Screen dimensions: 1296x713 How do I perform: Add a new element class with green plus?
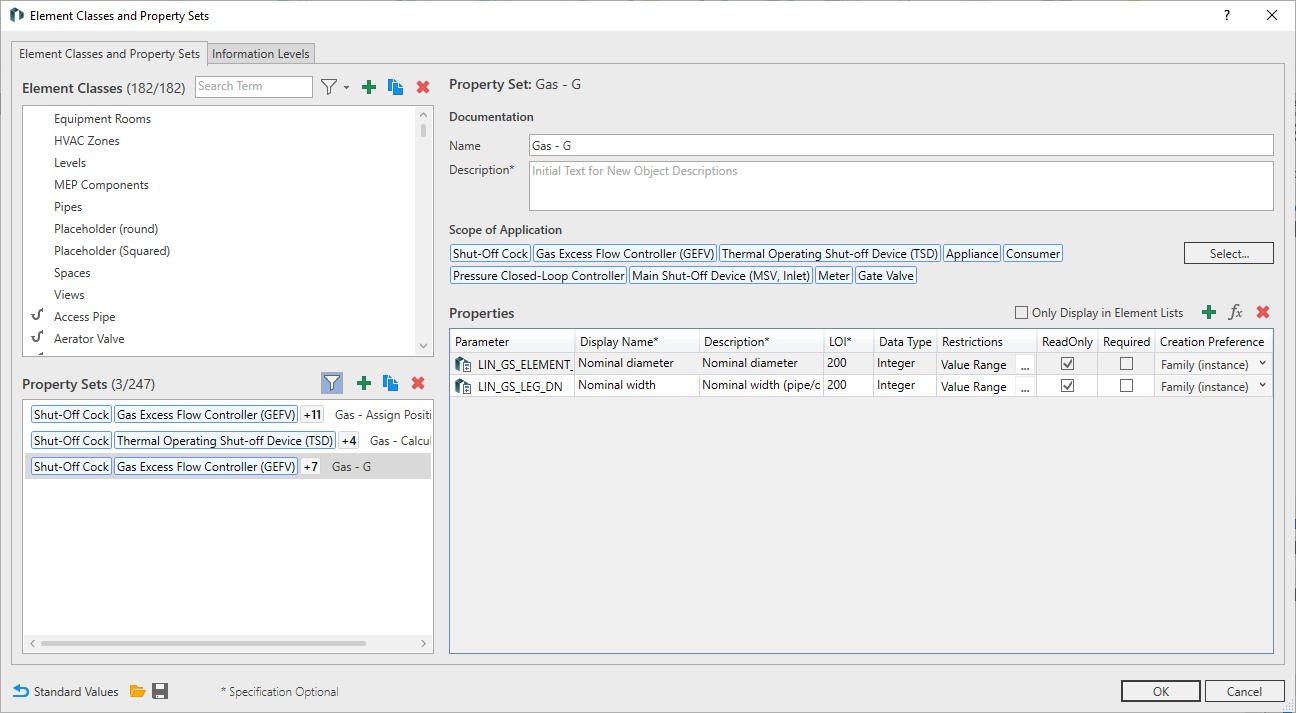click(x=369, y=88)
